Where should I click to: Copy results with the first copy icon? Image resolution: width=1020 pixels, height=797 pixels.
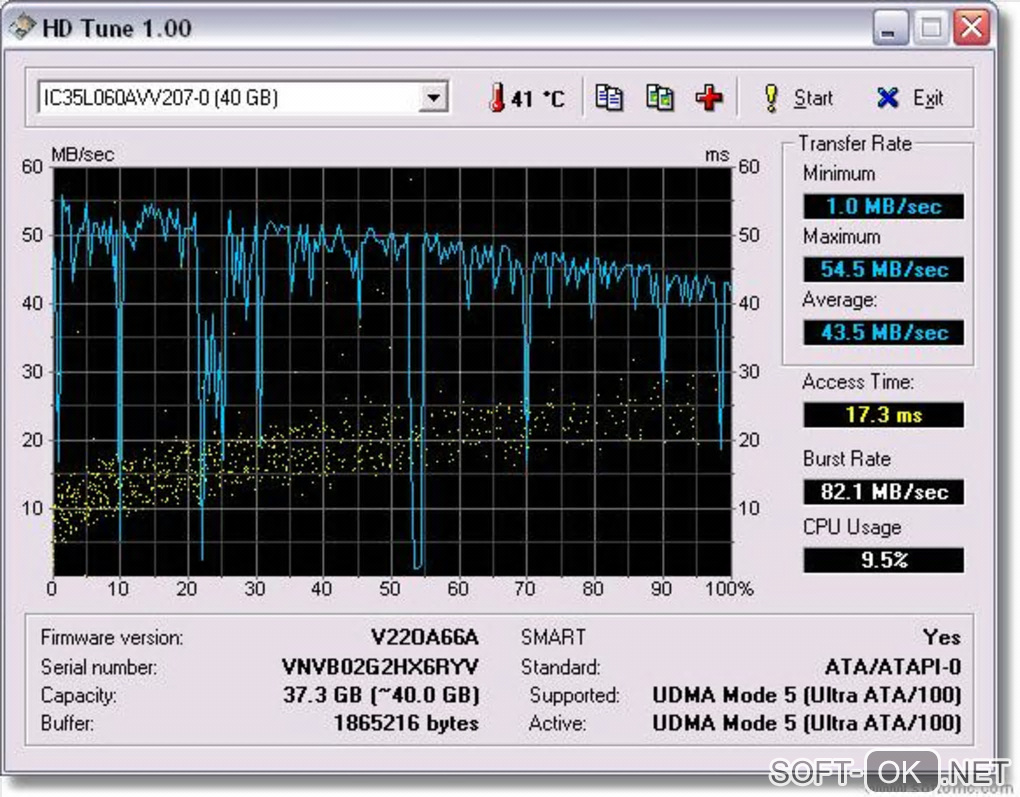coord(609,98)
